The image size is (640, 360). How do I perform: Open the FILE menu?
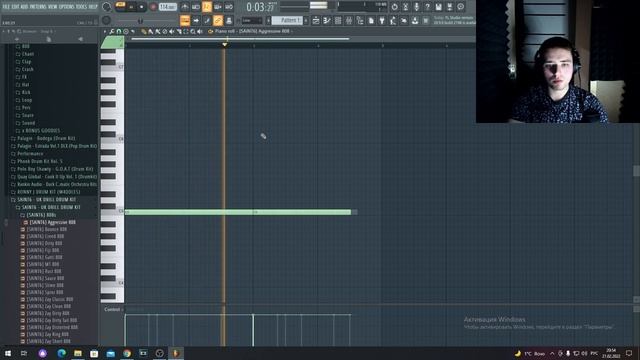(x=6, y=7)
